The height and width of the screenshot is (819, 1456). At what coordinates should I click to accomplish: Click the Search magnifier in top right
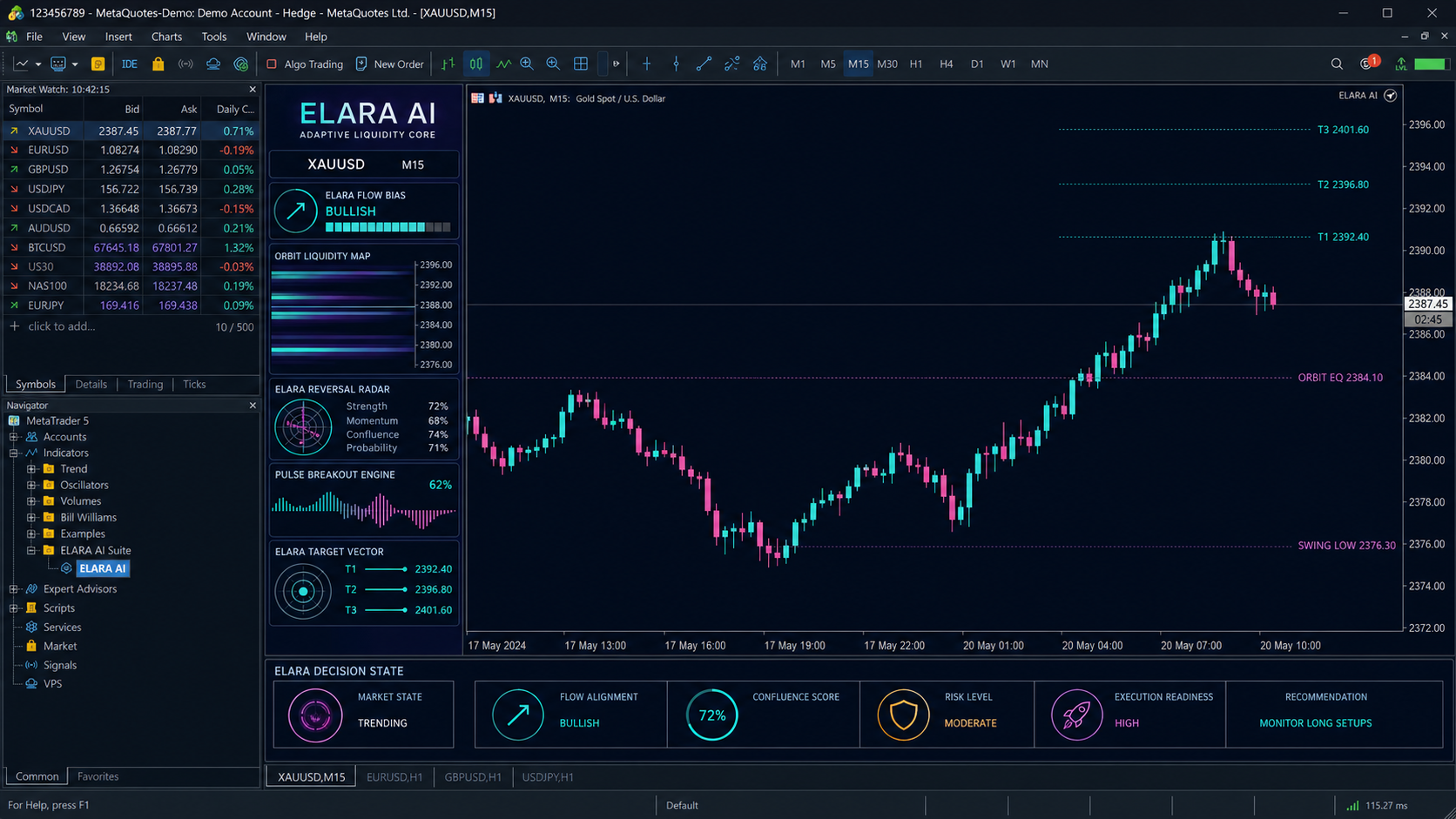coord(1337,64)
